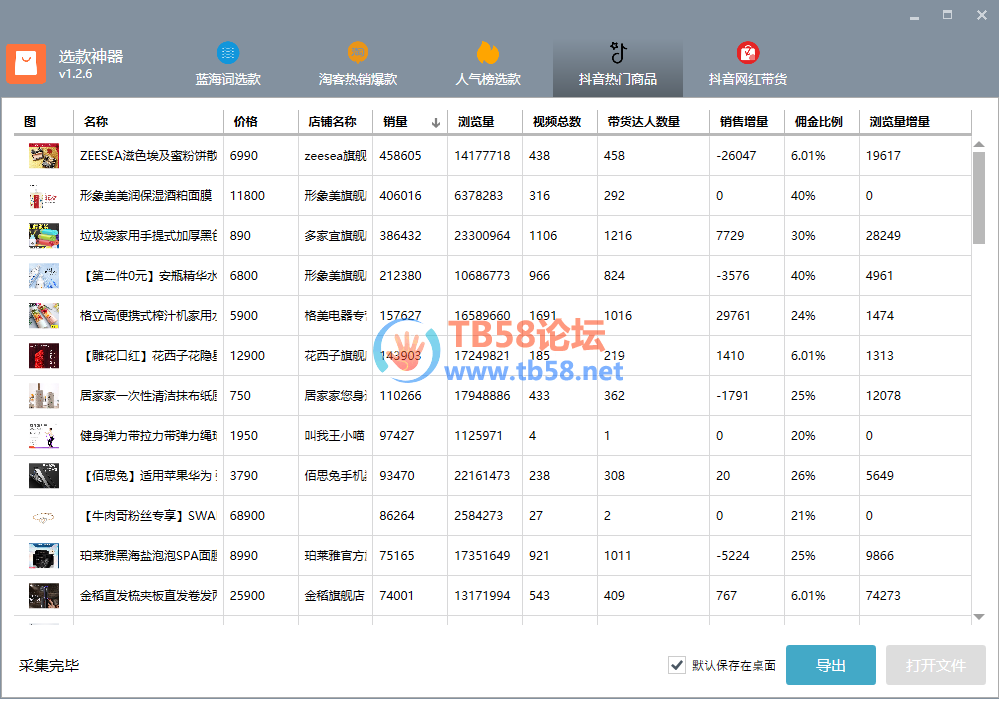Click the 蓝海词选款 blue circle icon
This screenshot has height=701, width=999.
click(227, 52)
